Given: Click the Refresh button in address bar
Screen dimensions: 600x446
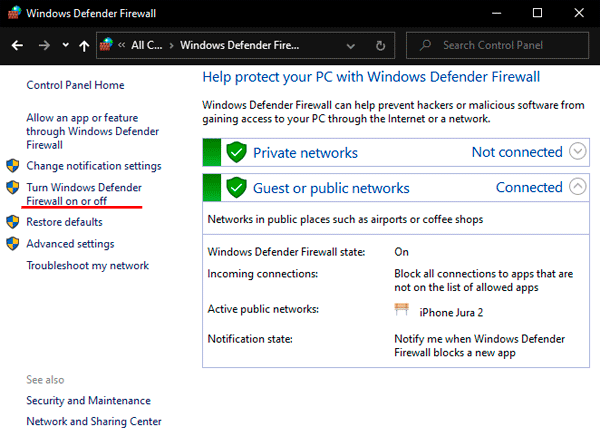Looking at the screenshot, I should click(x=380, y=46).
